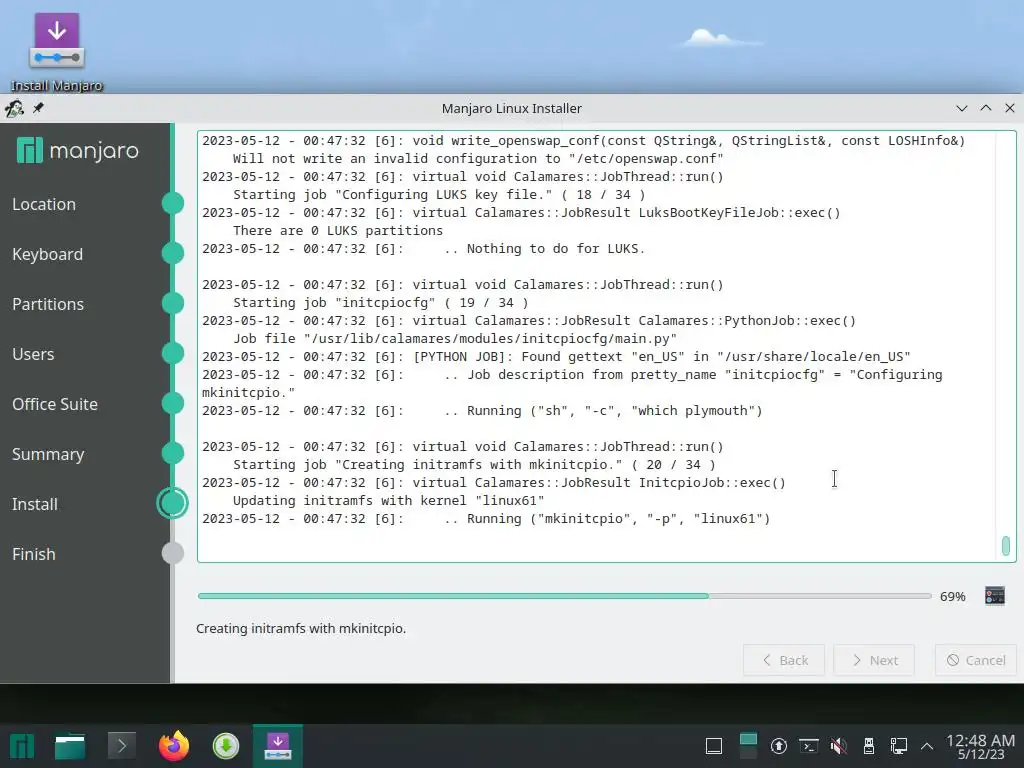Open the Install Manjaro desktop icon
The image size is (1024, 768).
[x=57, y=52]
